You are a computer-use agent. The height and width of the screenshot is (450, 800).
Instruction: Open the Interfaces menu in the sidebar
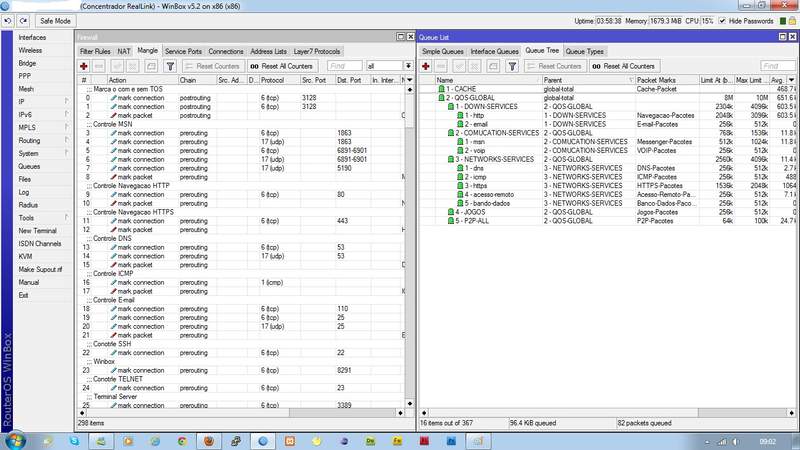coord(32,37)
